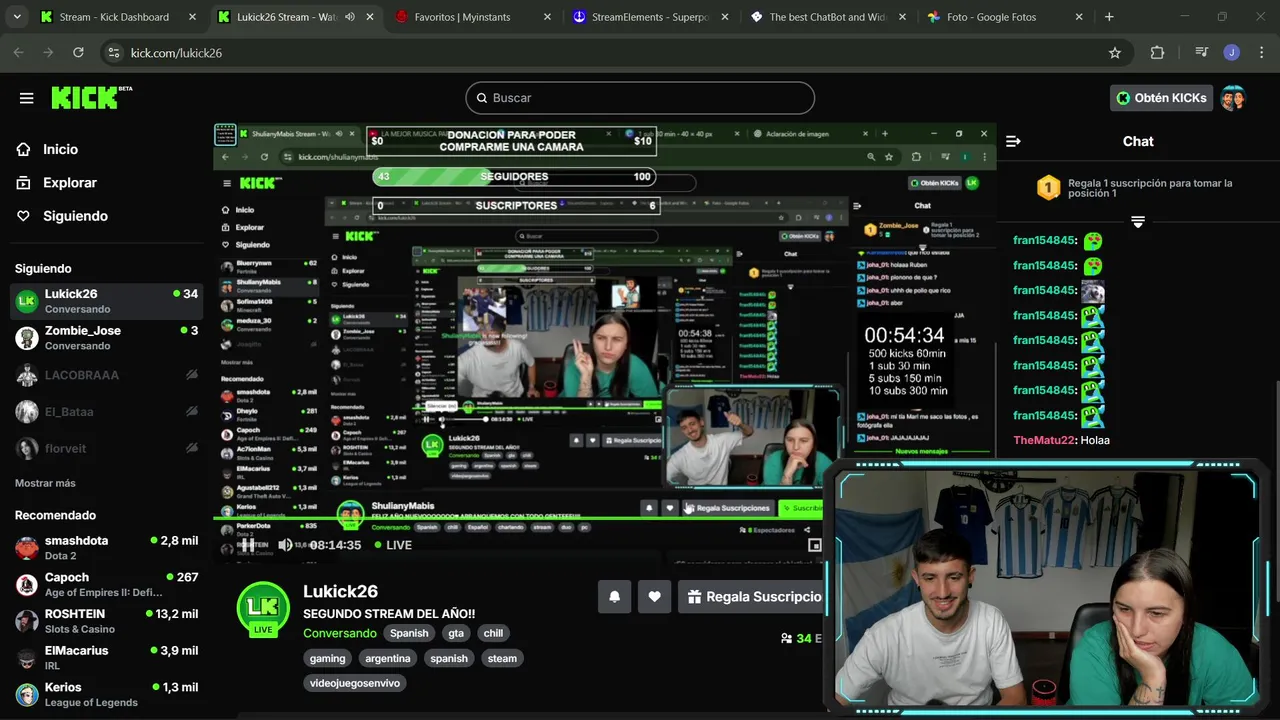Image resolution: width=1280 pixels, height=720 pixels.
Task: Switch to Favoritos Myinstants tab
Action: pyautogui.click(x=473, y=17)
